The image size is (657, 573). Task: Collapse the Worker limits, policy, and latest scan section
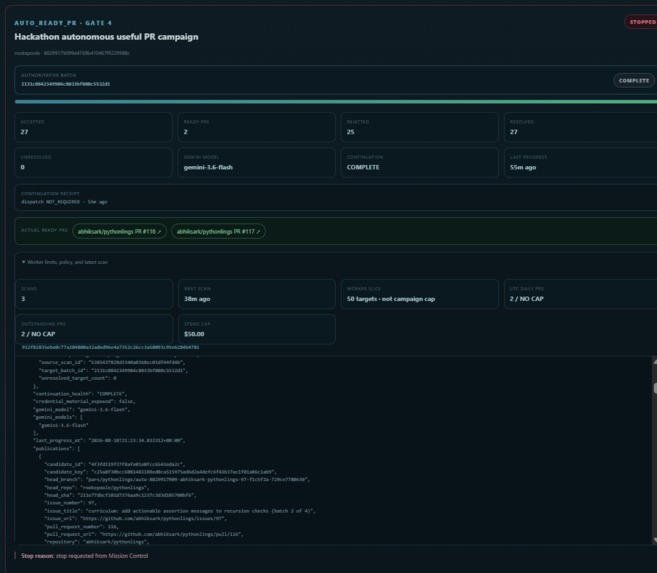pyautogui.click(x=65, y=262)
